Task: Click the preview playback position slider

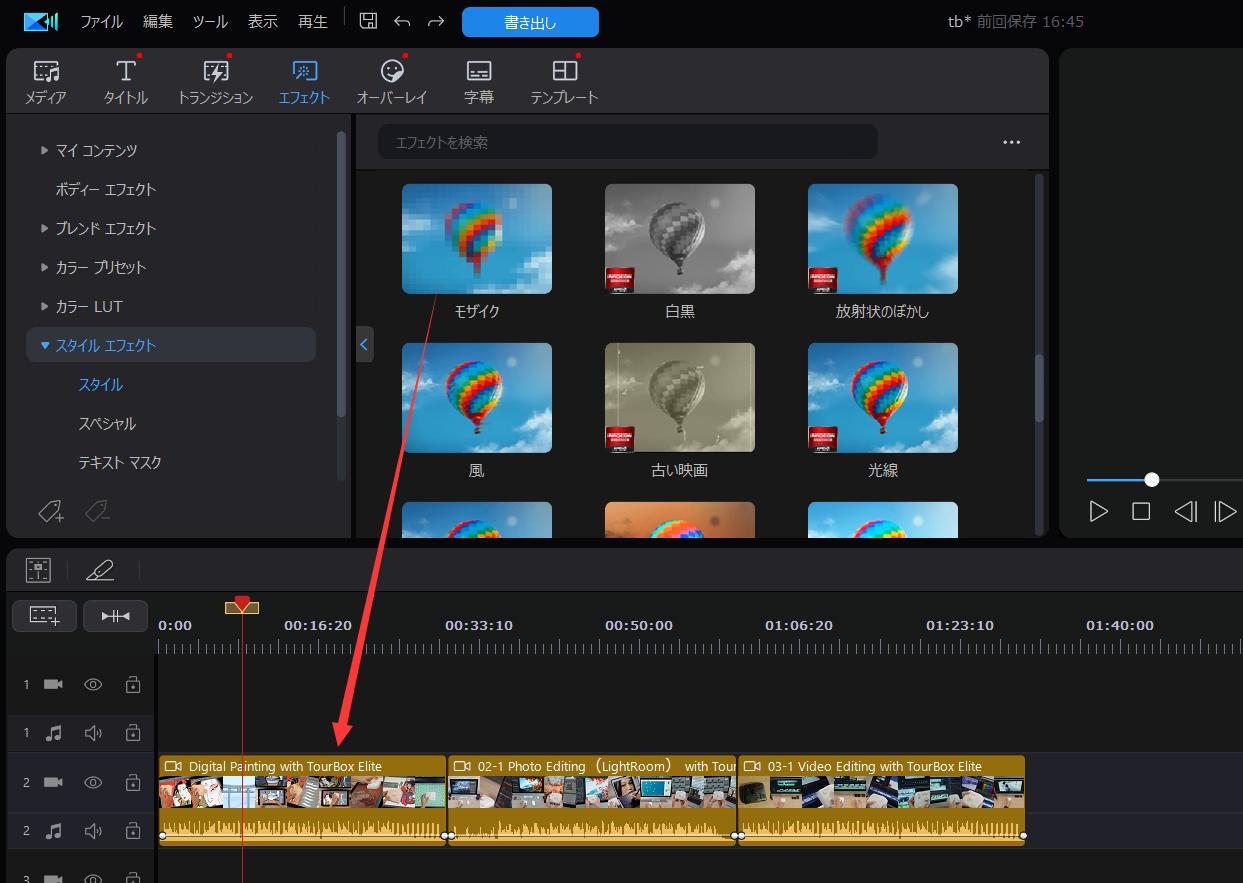Action: (x=1152, y=480)
